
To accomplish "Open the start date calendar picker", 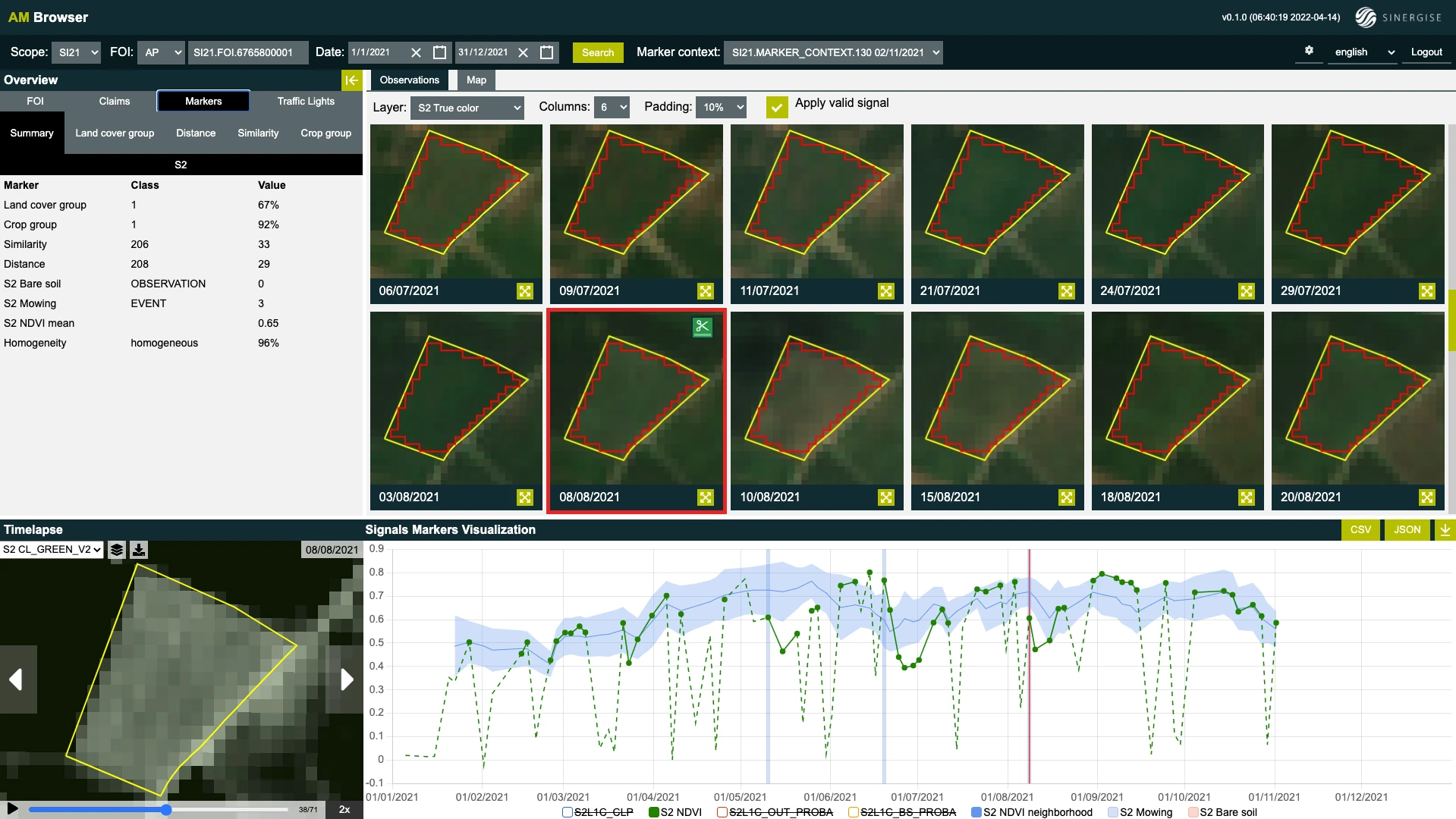I will pyautogui.click(x=439, y=52).
